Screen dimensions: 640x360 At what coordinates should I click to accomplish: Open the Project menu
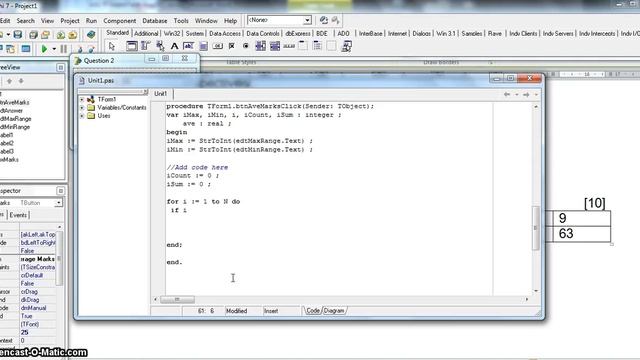(70, 20)
